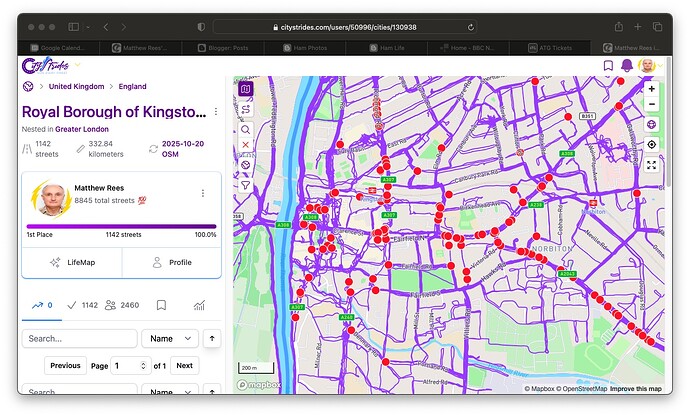Toggle the sort direction arrow button
This screenshot has height=415, width=690.
(x=211, y=339)
